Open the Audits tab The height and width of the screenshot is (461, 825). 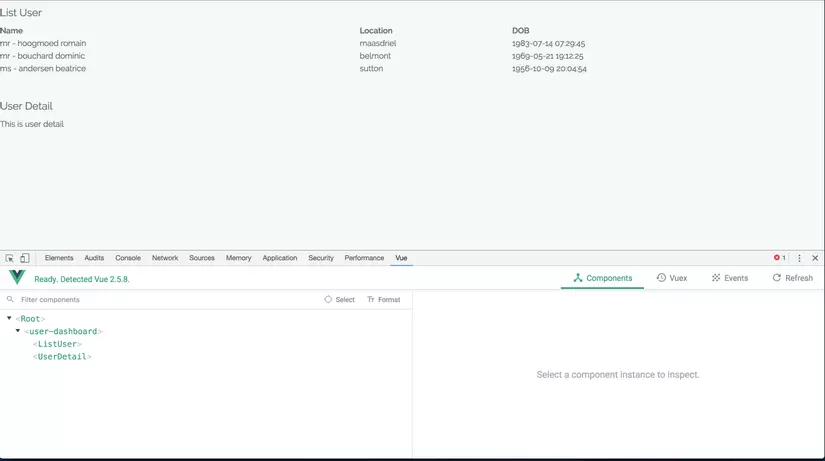[x=94, y=258]
